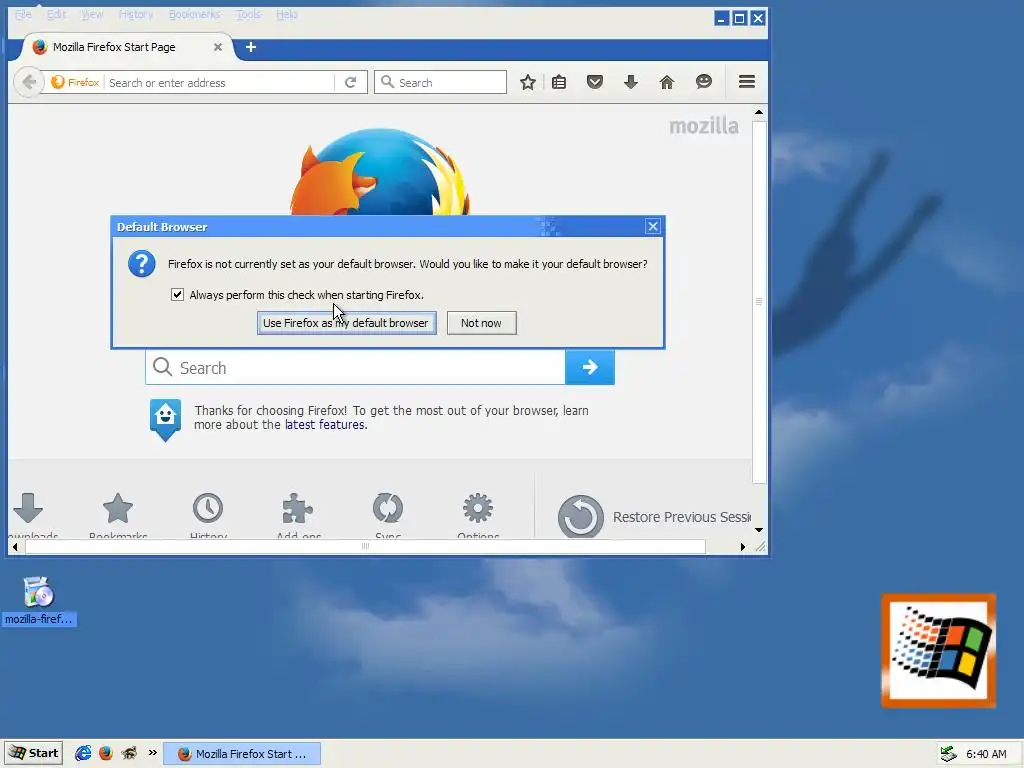Viewport: 1024px width, 768px height.
Task: Minimize the Firefox window
Action: point(721,18)
